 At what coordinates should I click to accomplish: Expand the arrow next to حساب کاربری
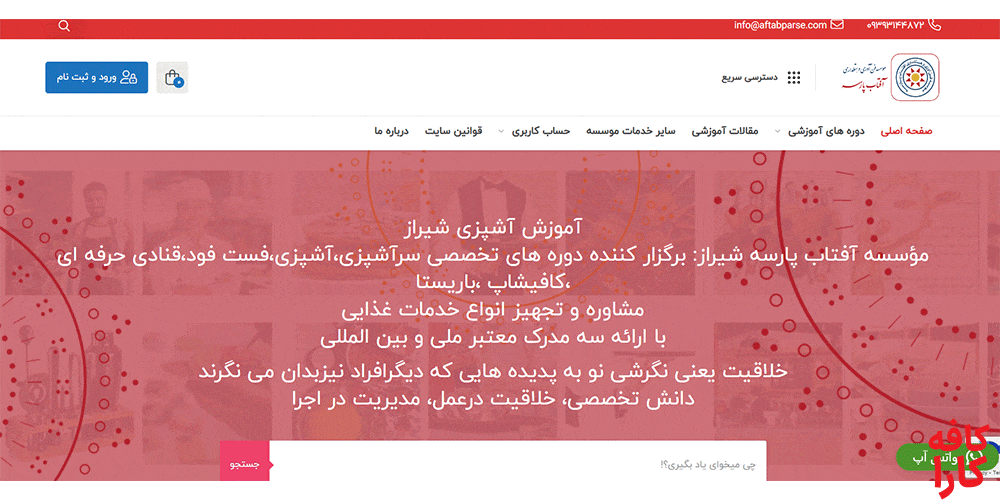[501, 131]
